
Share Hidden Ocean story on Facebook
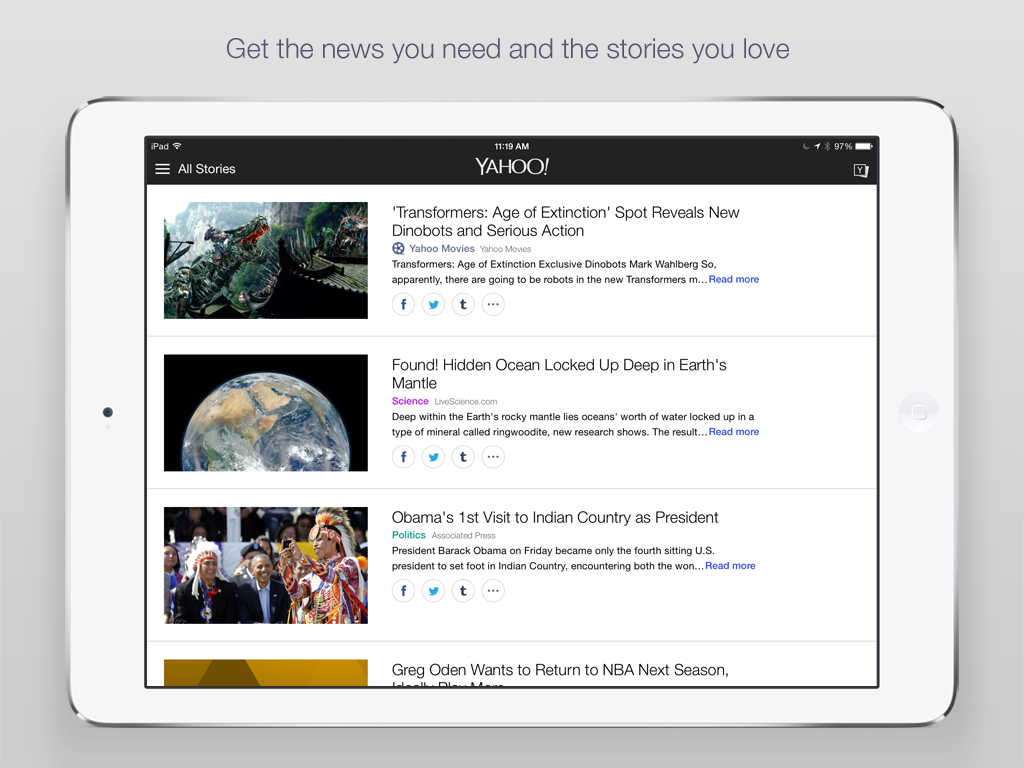404,457
